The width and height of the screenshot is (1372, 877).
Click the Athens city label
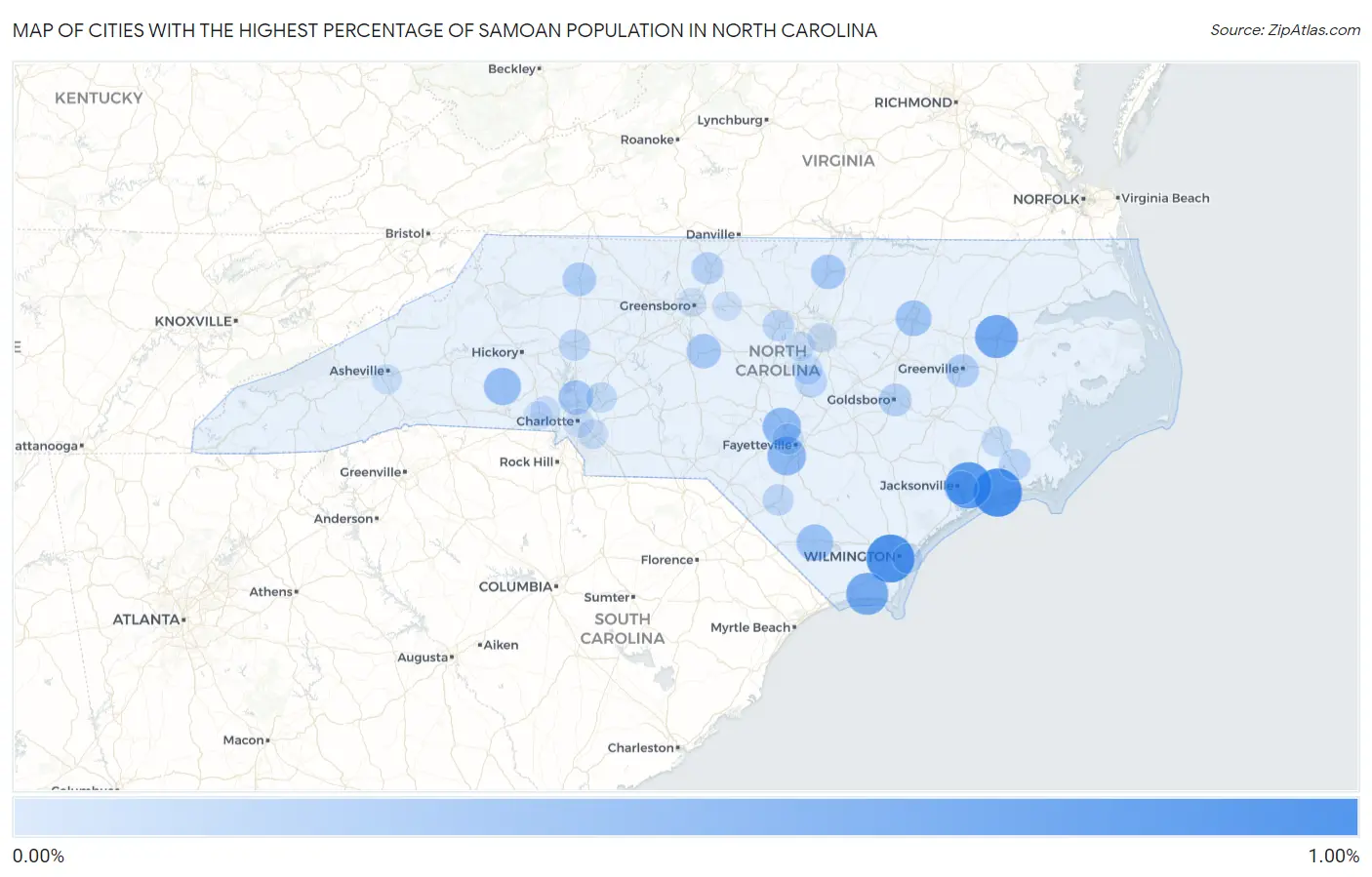click(271, 592)
